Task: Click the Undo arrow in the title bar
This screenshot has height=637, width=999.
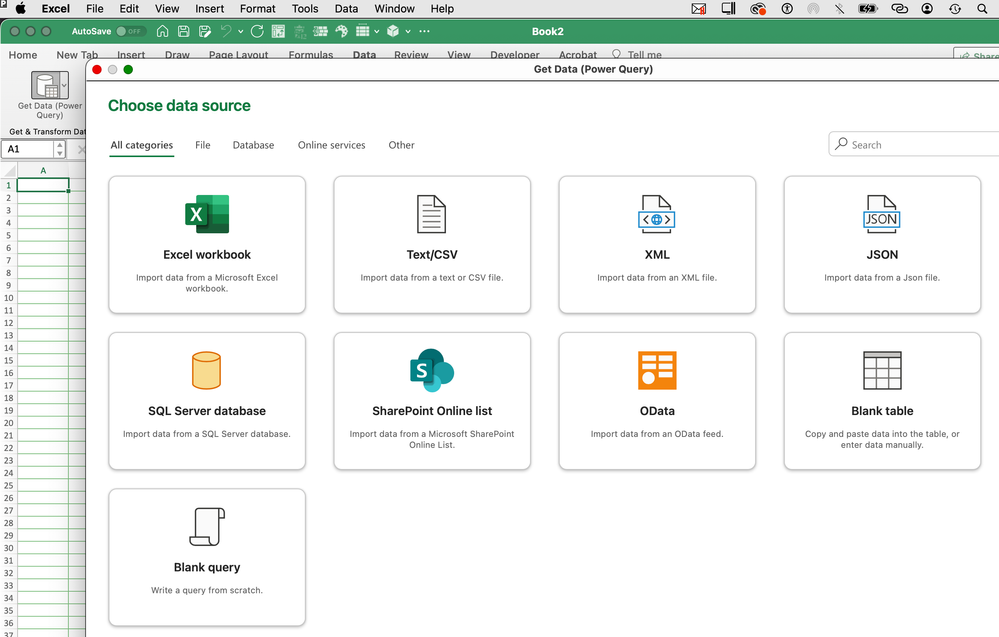Action: point(226,31)
